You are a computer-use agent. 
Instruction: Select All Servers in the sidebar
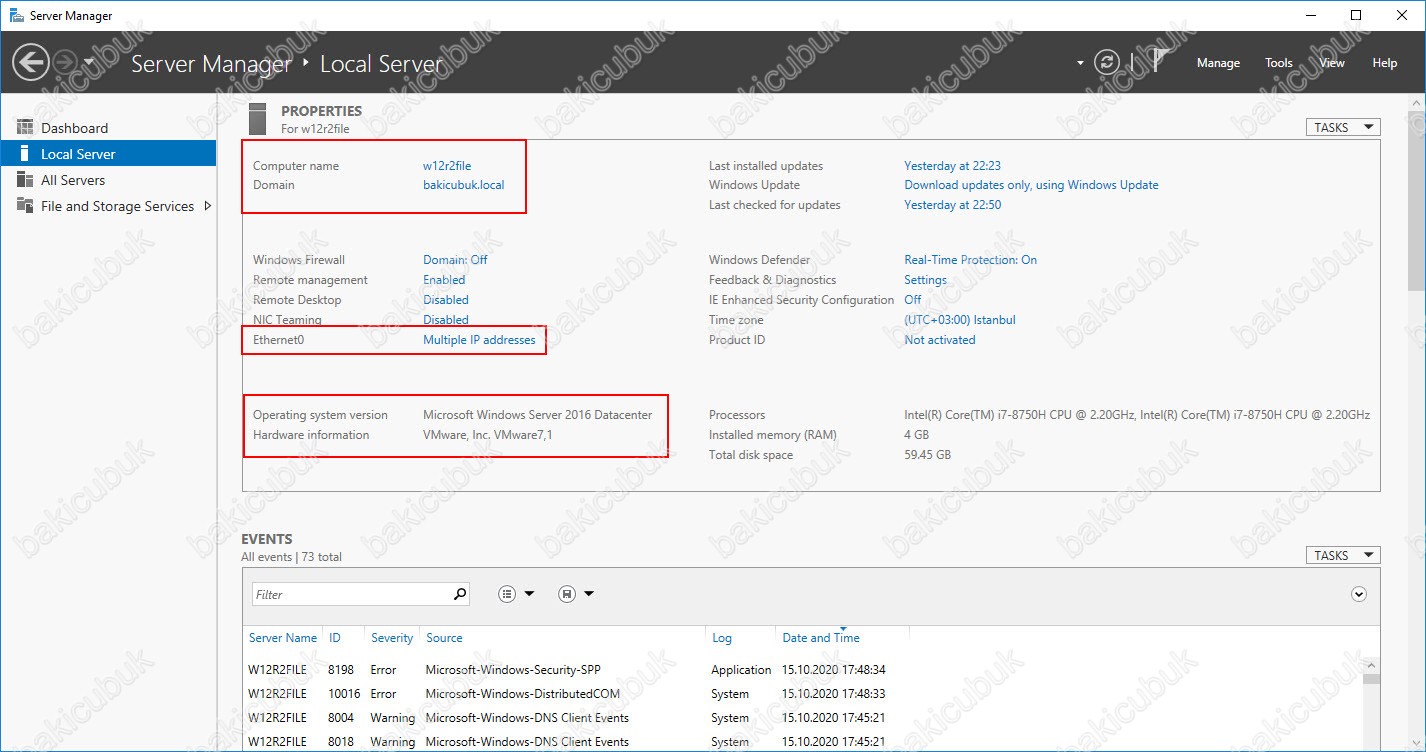pyautogui.click(x=108, y=180)
